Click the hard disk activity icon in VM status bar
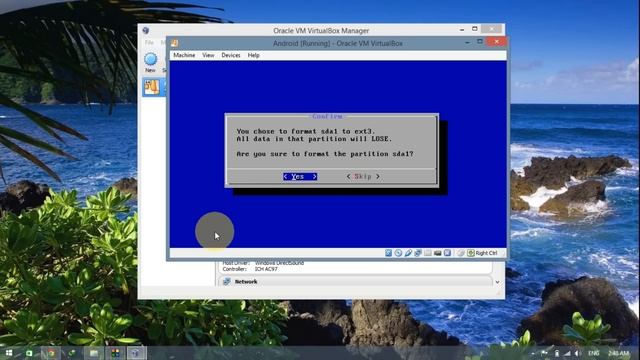Screen dimensions: 640x360 [x=388, y=253]
